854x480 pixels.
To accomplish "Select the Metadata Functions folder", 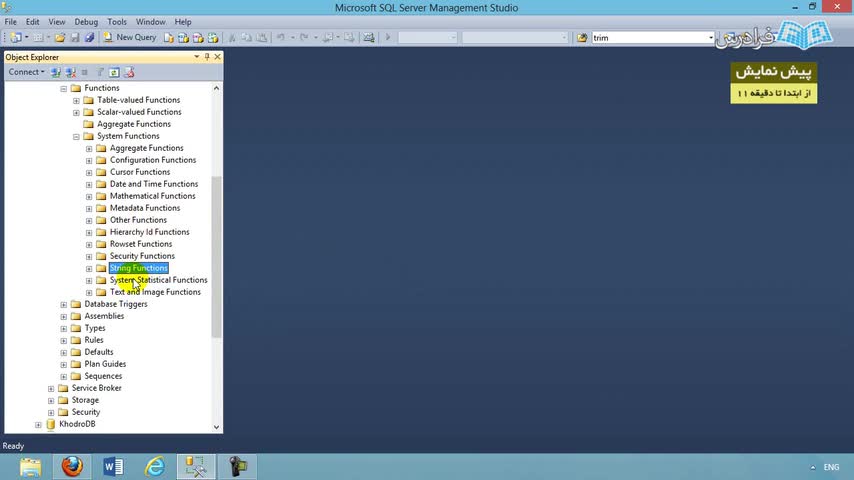I will [x=145, y=208].
